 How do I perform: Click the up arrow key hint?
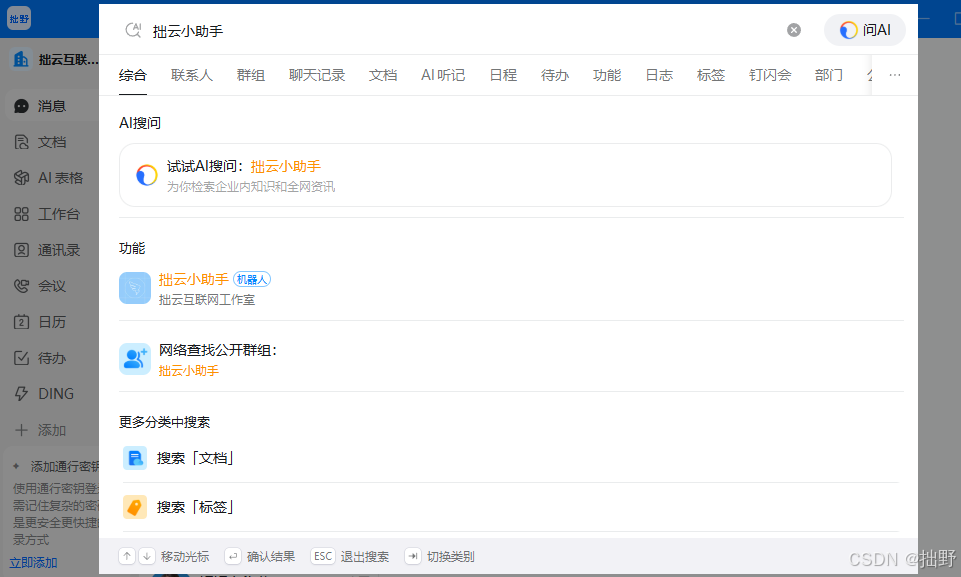(x=127, y=556)
